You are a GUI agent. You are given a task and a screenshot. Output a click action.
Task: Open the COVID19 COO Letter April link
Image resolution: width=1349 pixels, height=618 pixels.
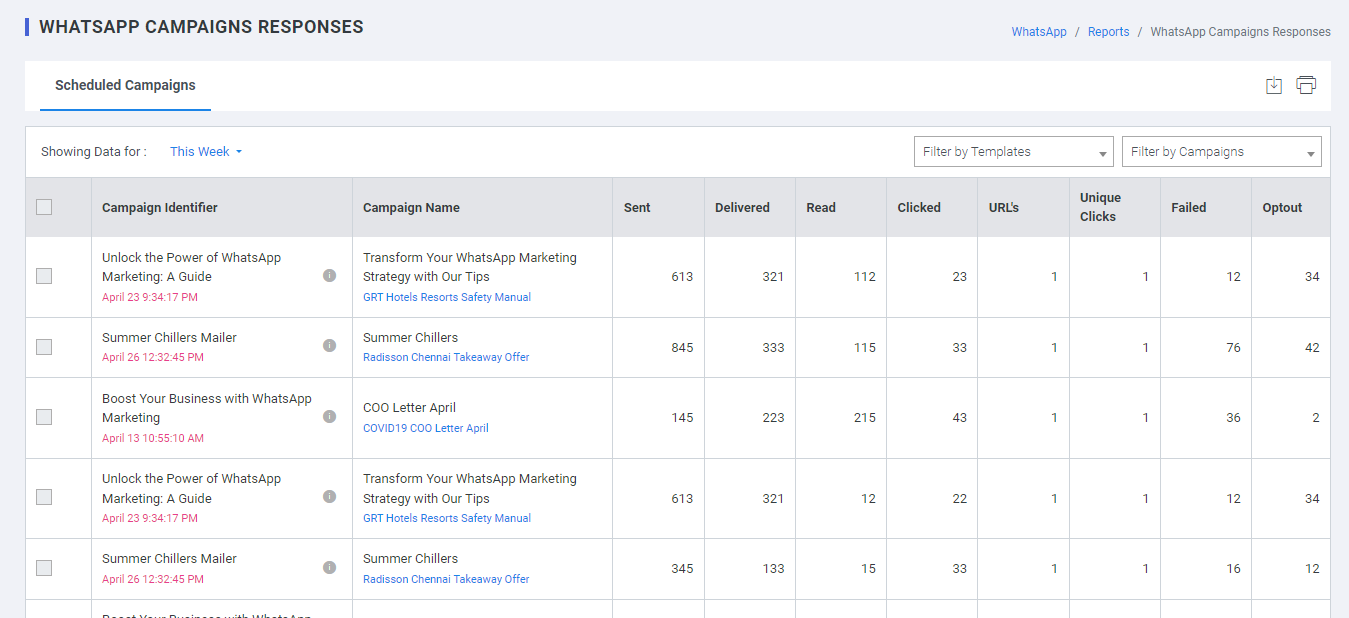pyautogui.click(x=426, y=428)
